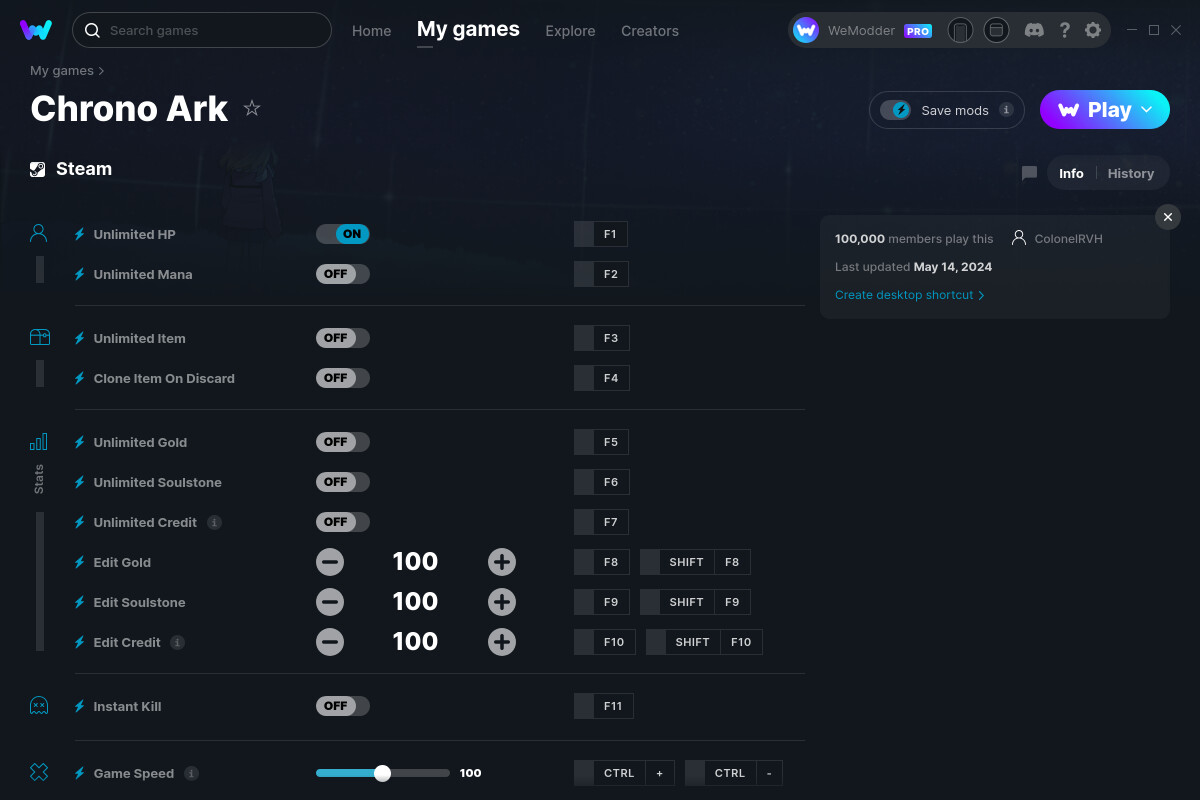Toggle the Save mods switch
Image resolution: width=1200 pixels, height=800 pixels.
(x=896, y=110)
